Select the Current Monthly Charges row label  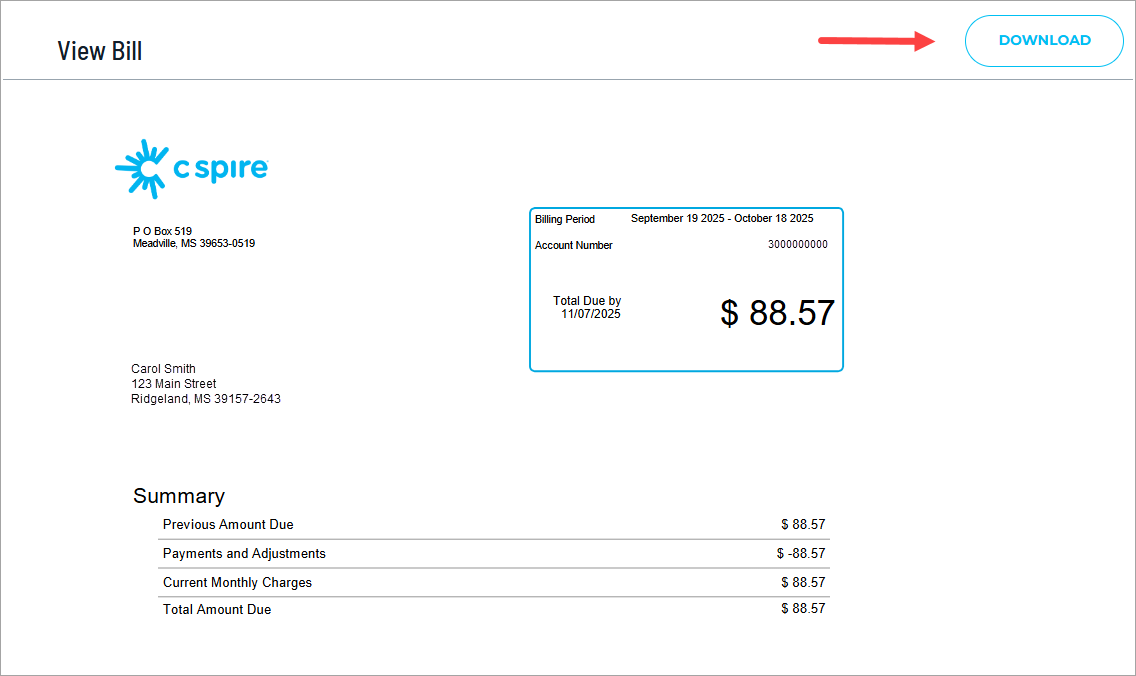[x=237, y=583]
